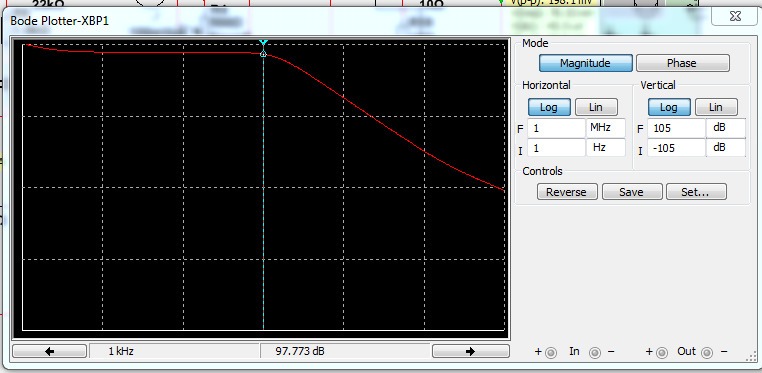Open the Set... dialog

(x=696, y=192)
